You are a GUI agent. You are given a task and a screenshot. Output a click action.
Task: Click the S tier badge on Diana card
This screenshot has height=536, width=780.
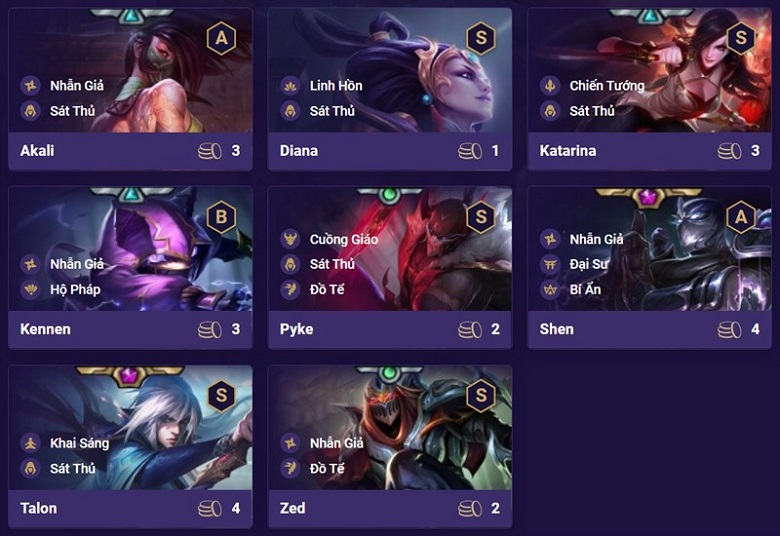pyautogui.click(x=481, y=38)
